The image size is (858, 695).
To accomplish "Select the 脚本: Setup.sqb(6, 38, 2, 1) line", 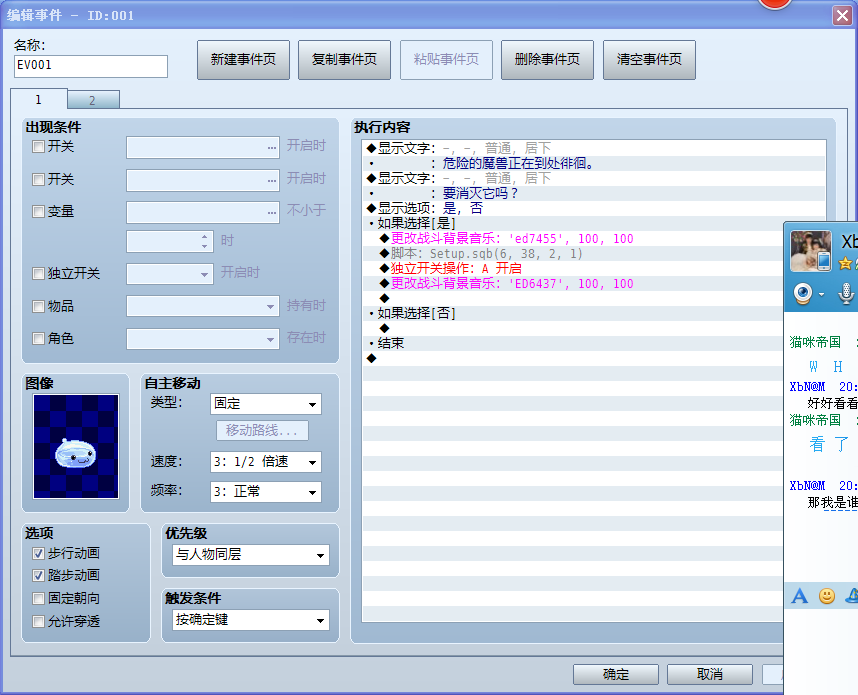I will [x=573, y=253].
